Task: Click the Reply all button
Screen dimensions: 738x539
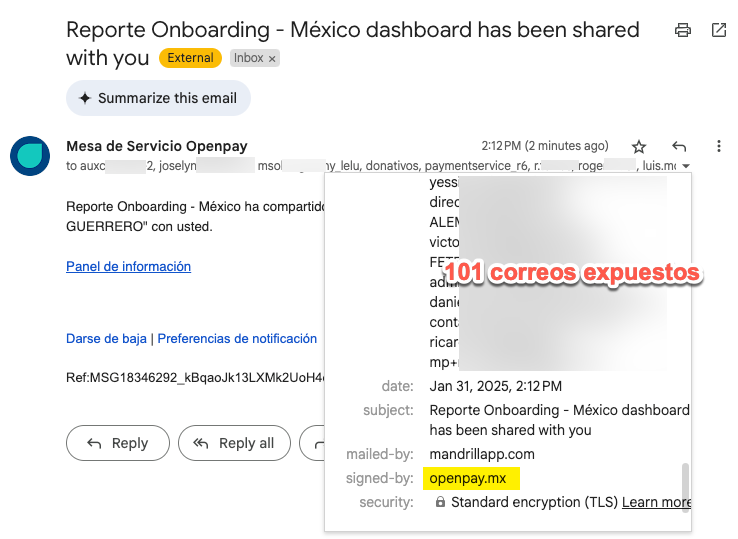Action: 234,443
